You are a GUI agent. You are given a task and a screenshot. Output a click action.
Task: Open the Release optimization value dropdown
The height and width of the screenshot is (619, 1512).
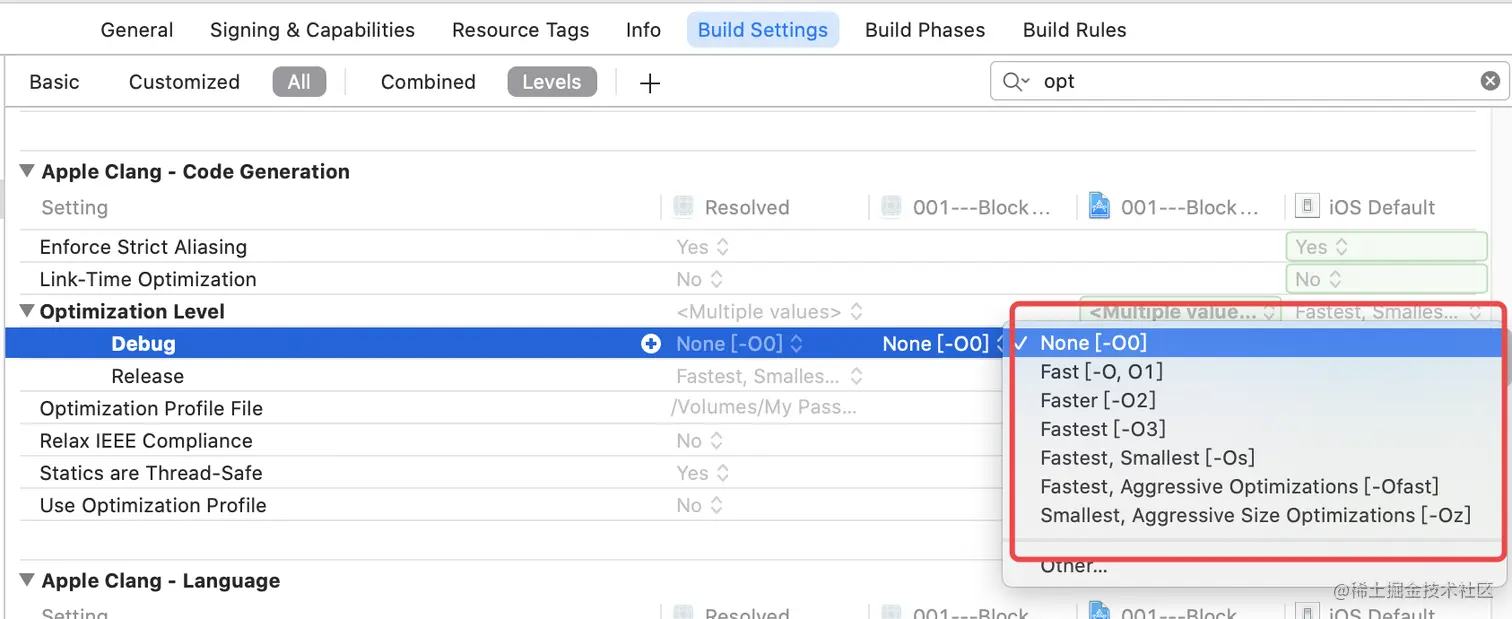click(767, 377)
